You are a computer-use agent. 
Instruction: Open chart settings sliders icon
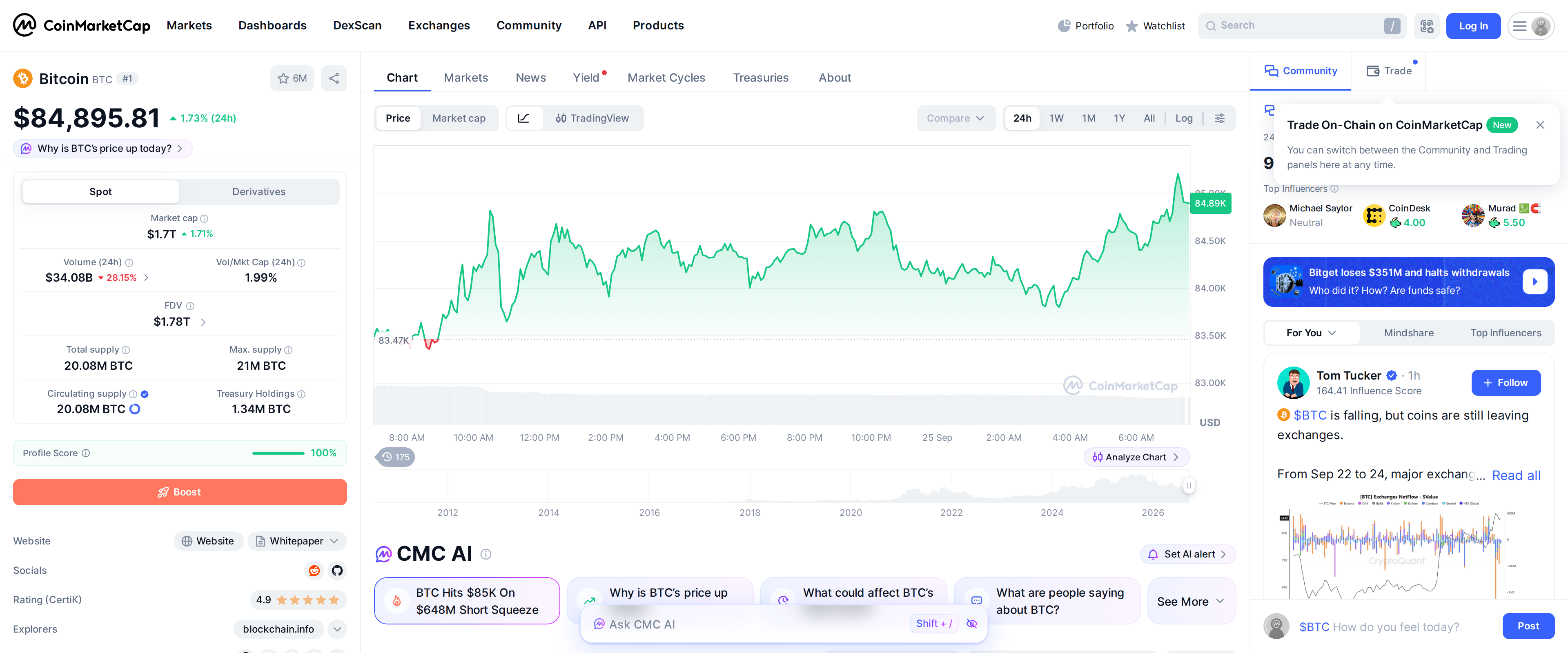(1219, 118)
